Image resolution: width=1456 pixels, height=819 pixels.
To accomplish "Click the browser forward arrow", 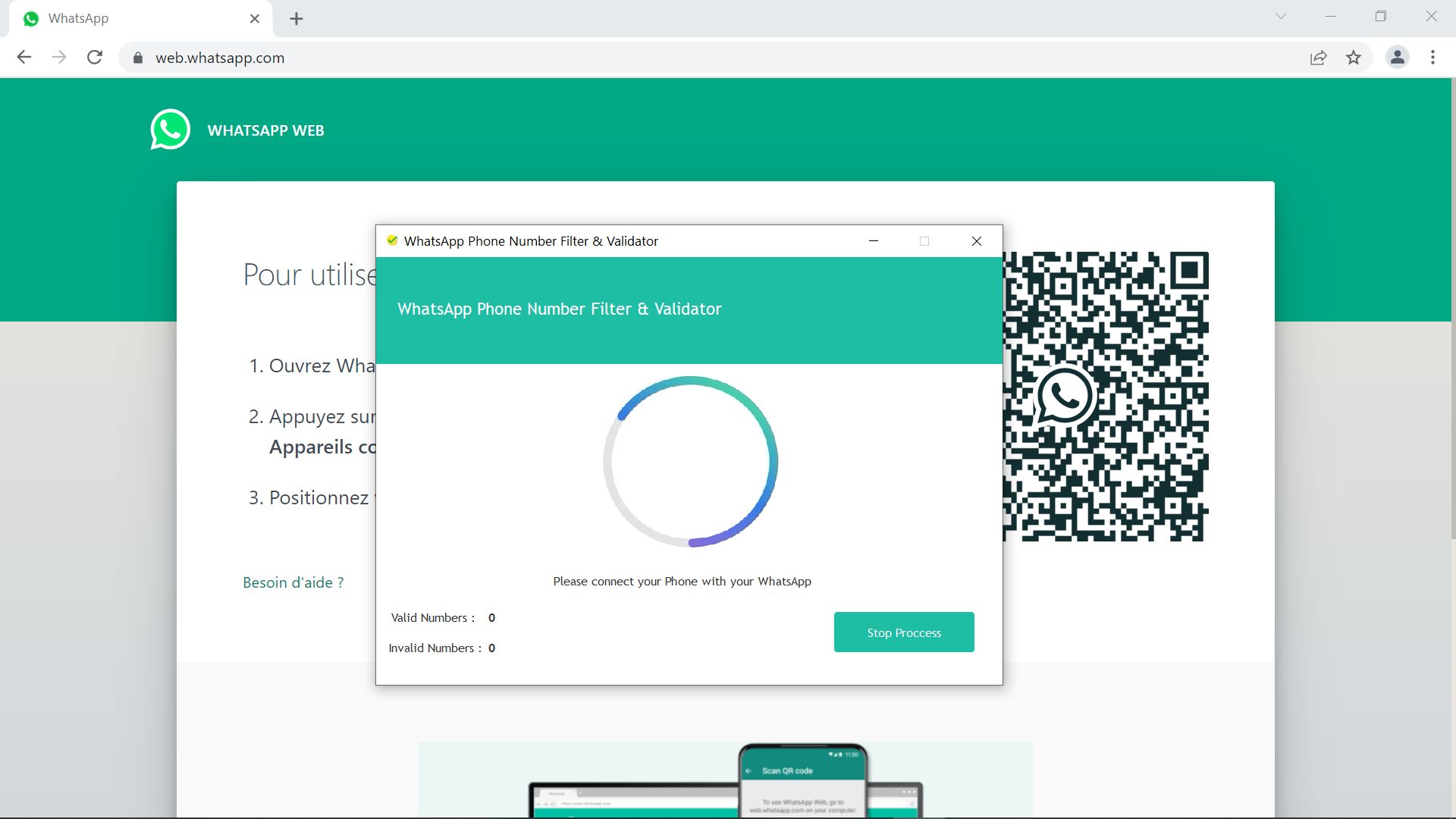I will (59, 58).
